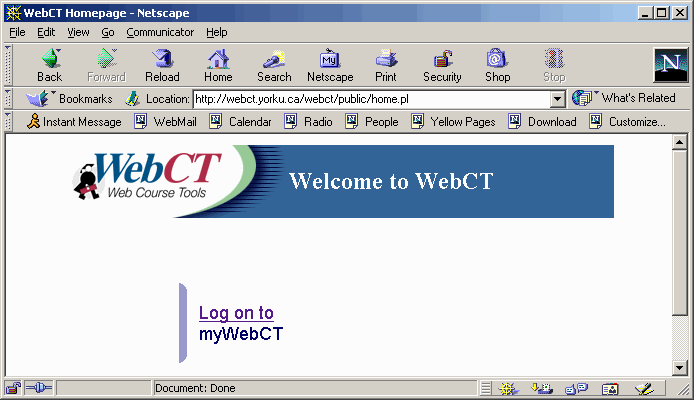Viewport: 694px width, 400px height.
Task: Open the Search toolbar button
Action: [x=274, y=65]
